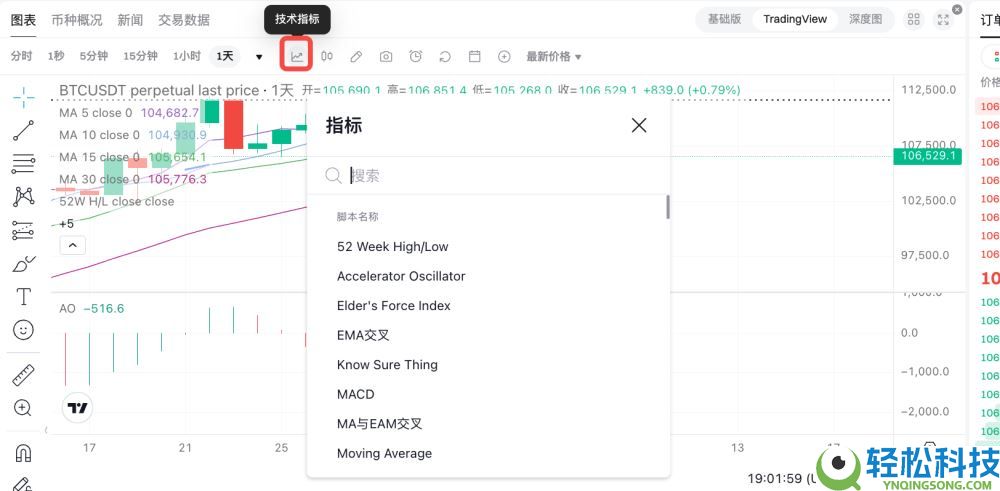The image size is (1000, 491).
Task: Set a price alert with clock icon
Action: [x=415, y=56]
